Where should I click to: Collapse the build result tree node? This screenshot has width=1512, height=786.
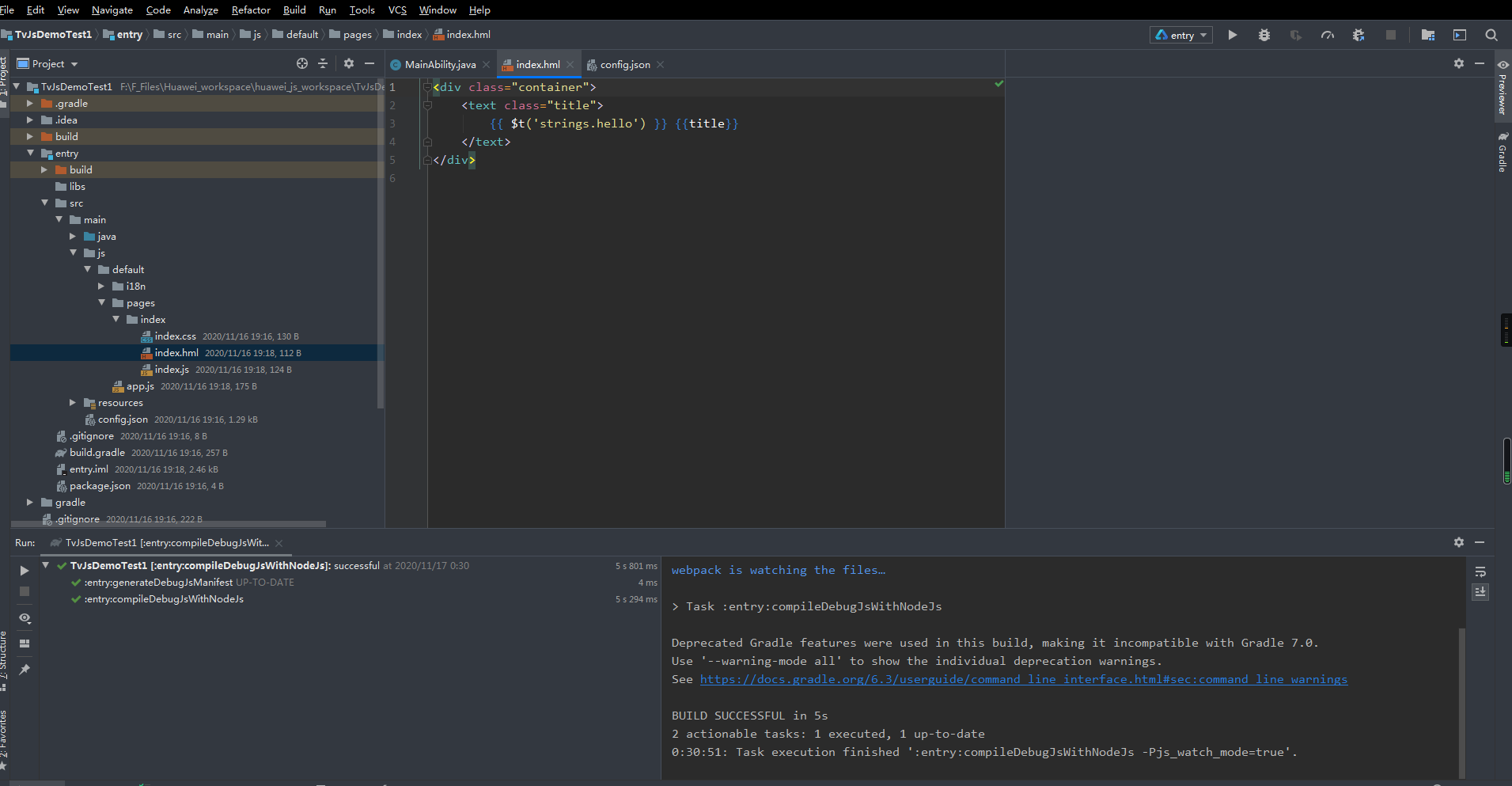point(46,565)
